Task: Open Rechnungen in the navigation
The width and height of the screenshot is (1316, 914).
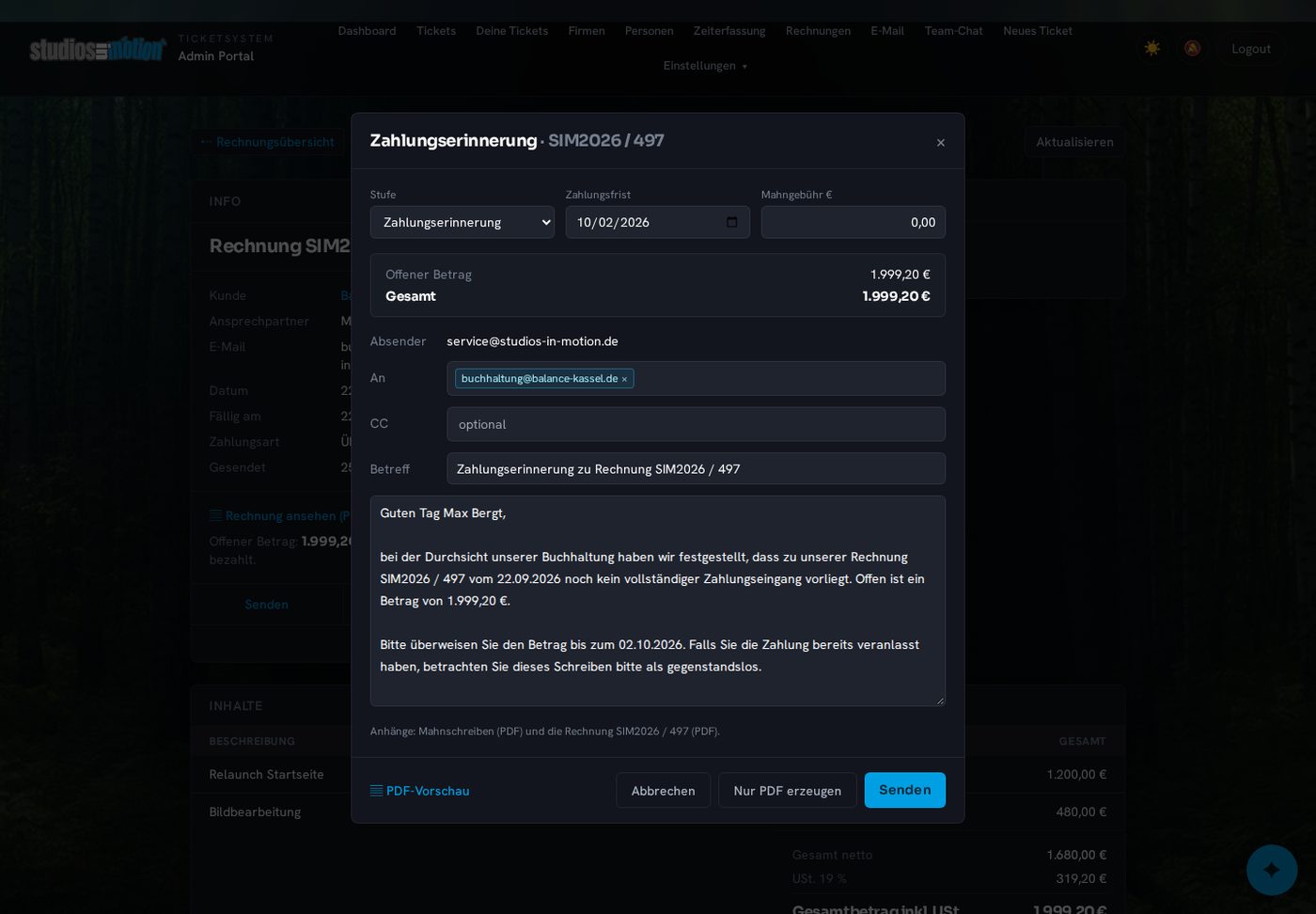Action: pyautogui.click(x=818, y=31)
